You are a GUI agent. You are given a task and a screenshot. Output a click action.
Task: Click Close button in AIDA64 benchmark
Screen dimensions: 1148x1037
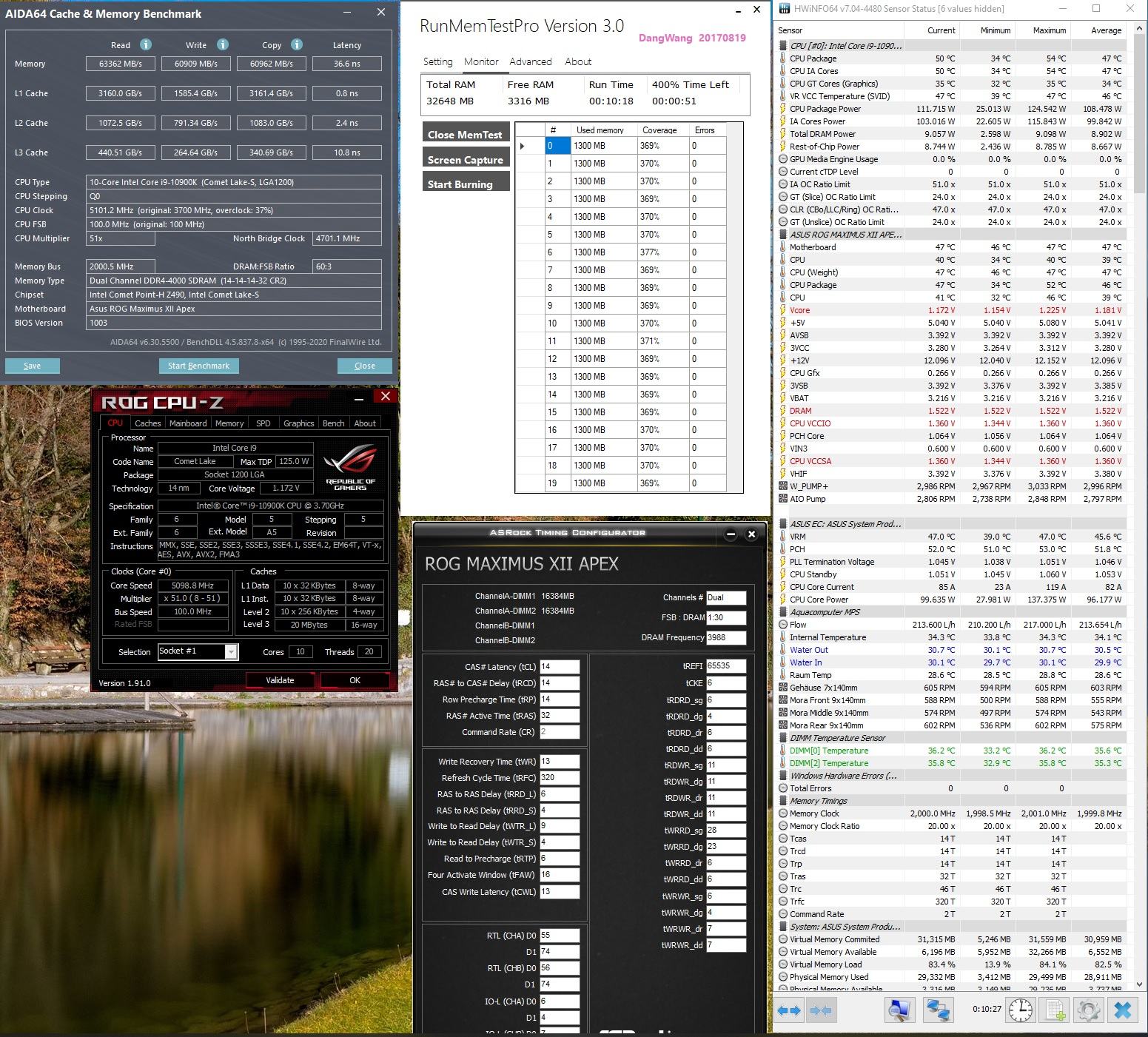(x=365, y=366)
